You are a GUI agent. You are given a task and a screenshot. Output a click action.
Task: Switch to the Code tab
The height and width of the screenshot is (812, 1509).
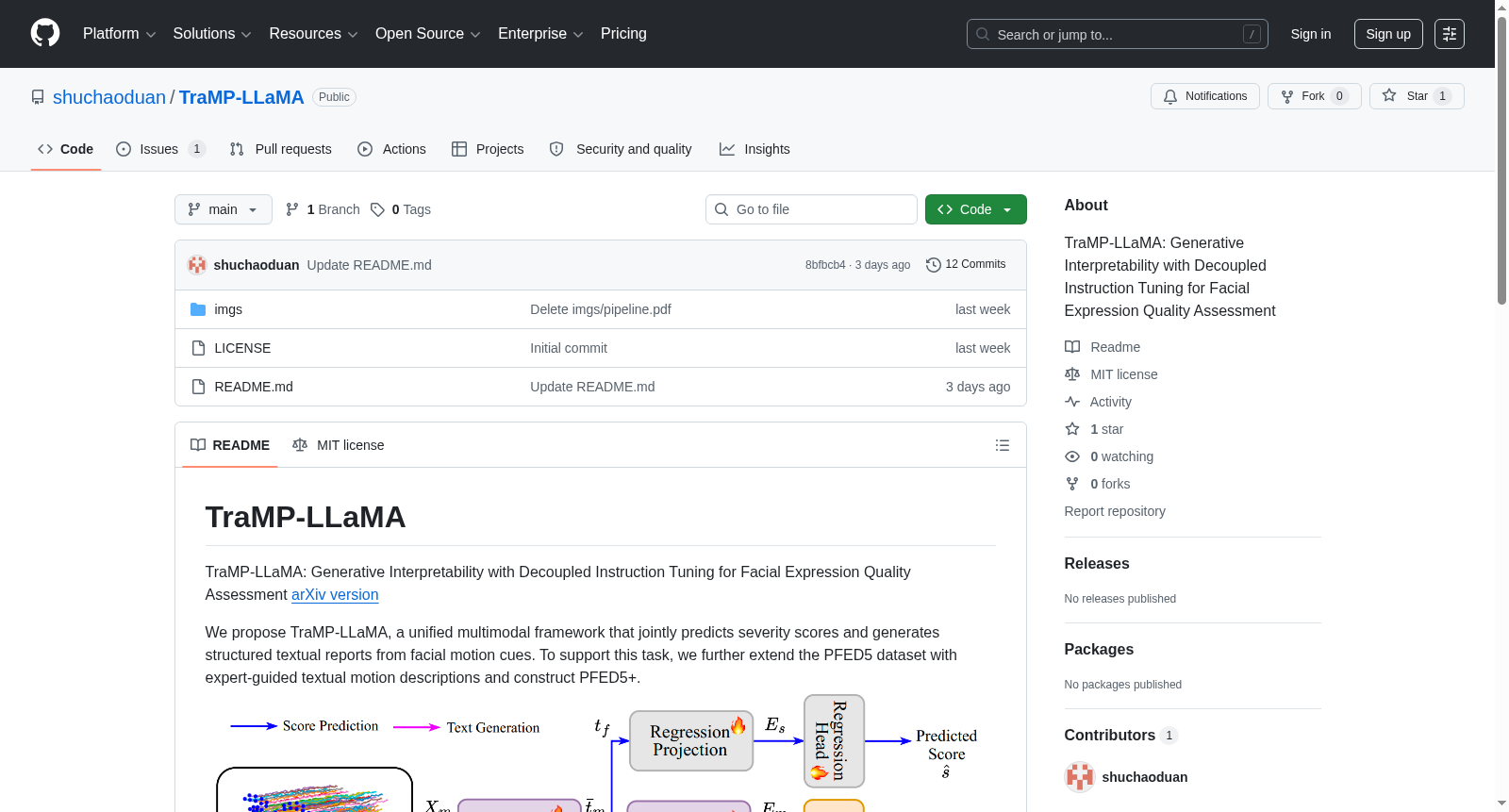pos(66,149)
